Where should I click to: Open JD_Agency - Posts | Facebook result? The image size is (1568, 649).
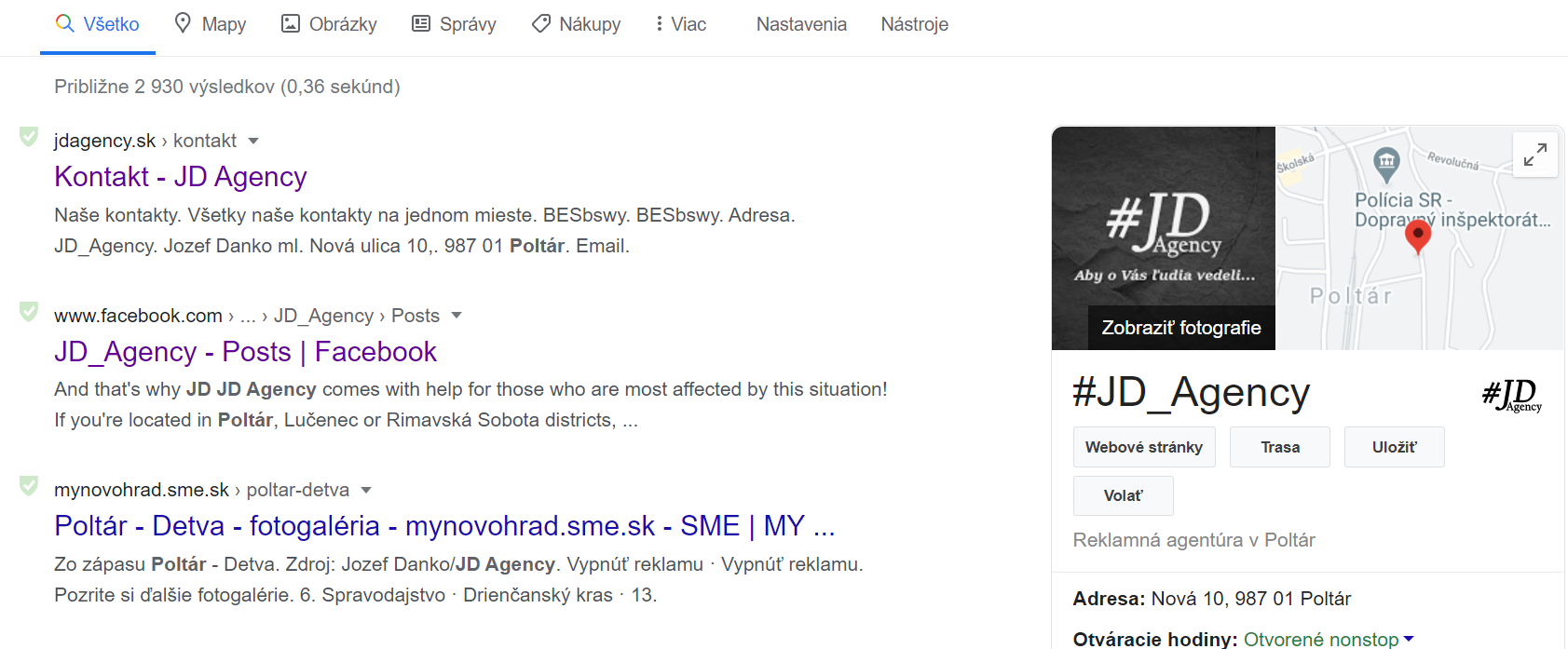[x=245, y=352]
